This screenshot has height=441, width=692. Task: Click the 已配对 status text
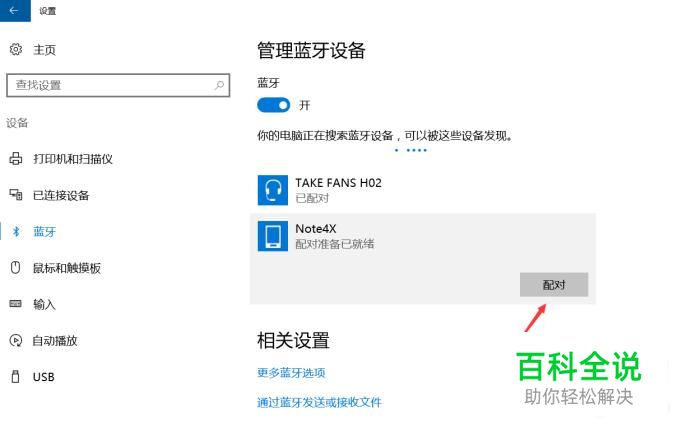312,198
